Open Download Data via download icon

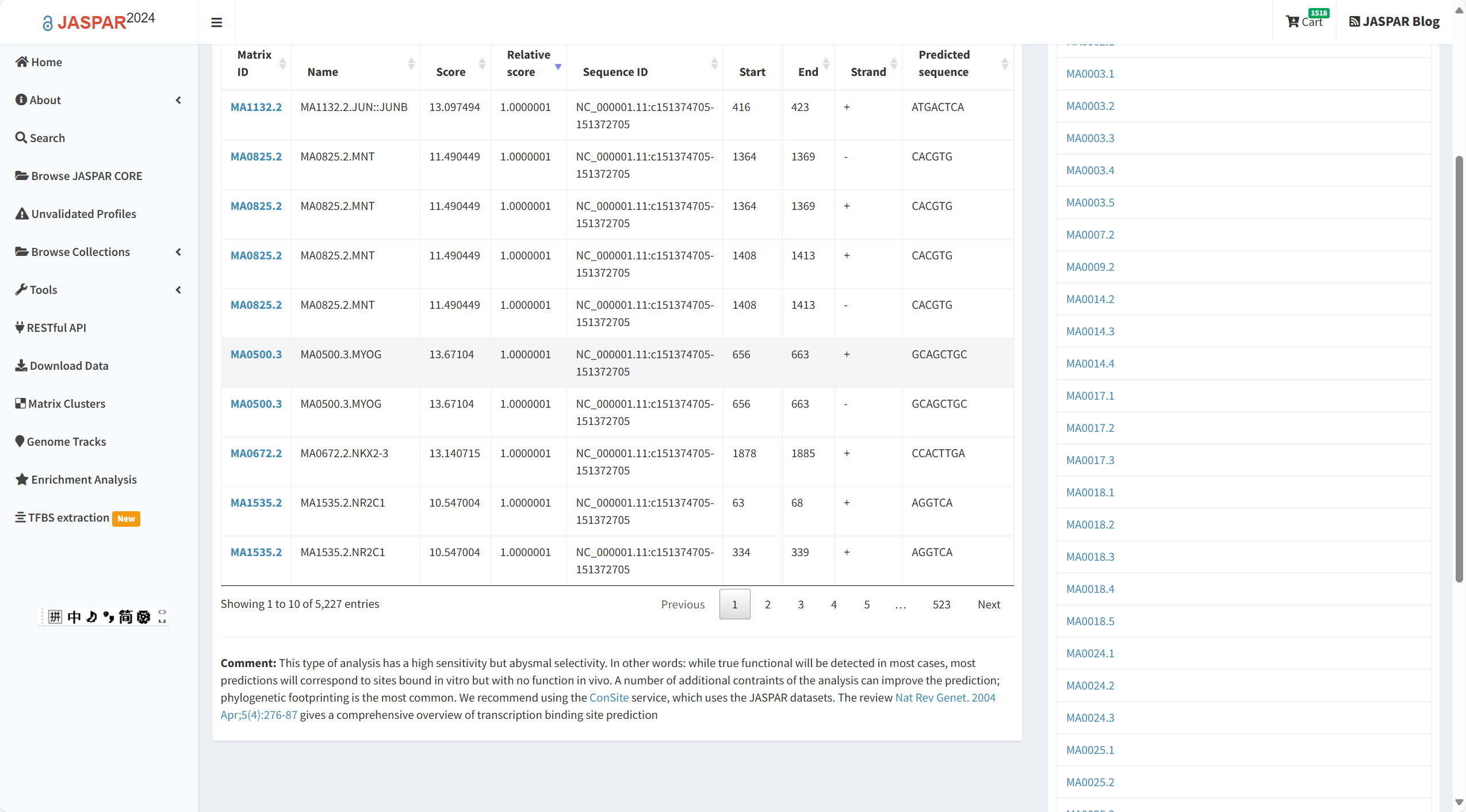point(21,365)
